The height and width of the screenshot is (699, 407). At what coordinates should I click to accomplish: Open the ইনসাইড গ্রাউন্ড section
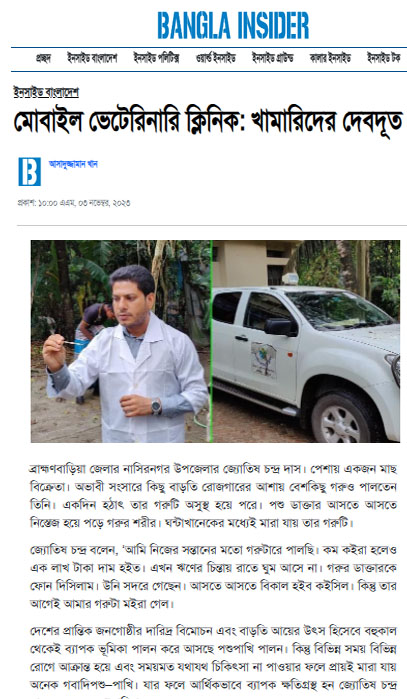coord(272,58)
